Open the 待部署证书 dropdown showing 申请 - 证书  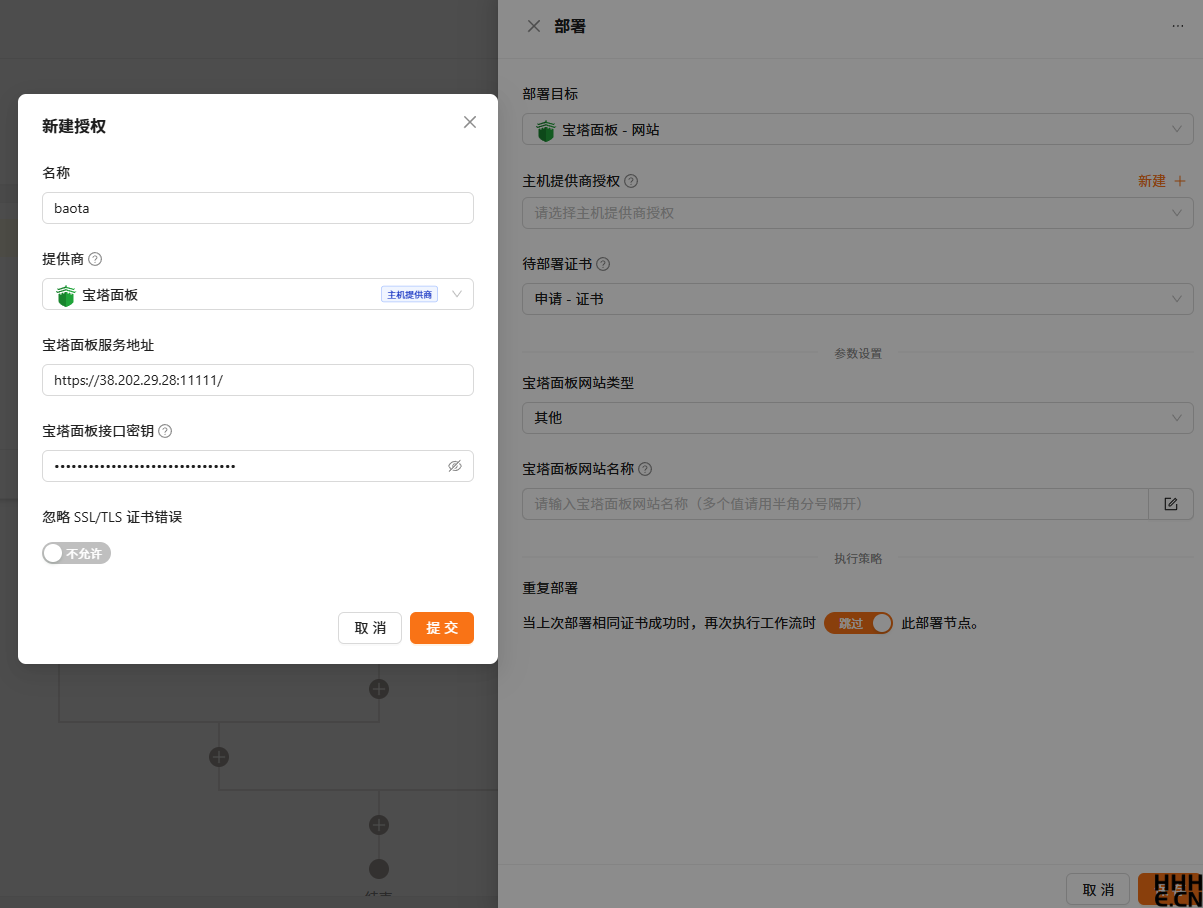(858, 299)
